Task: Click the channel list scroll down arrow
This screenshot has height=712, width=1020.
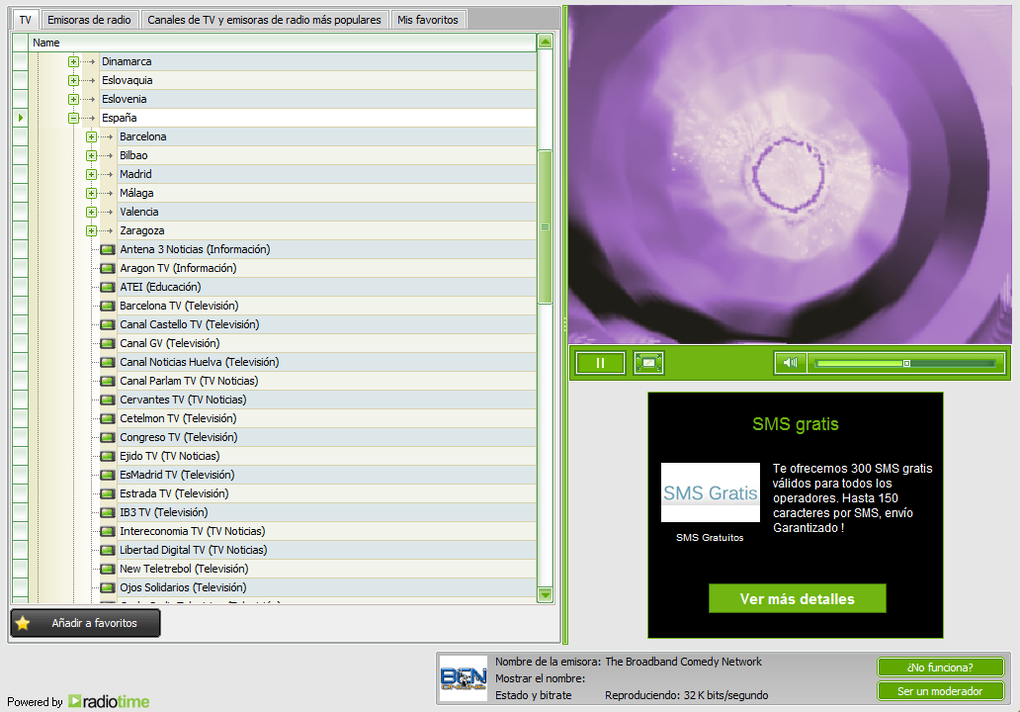Action: click(545, 594)
